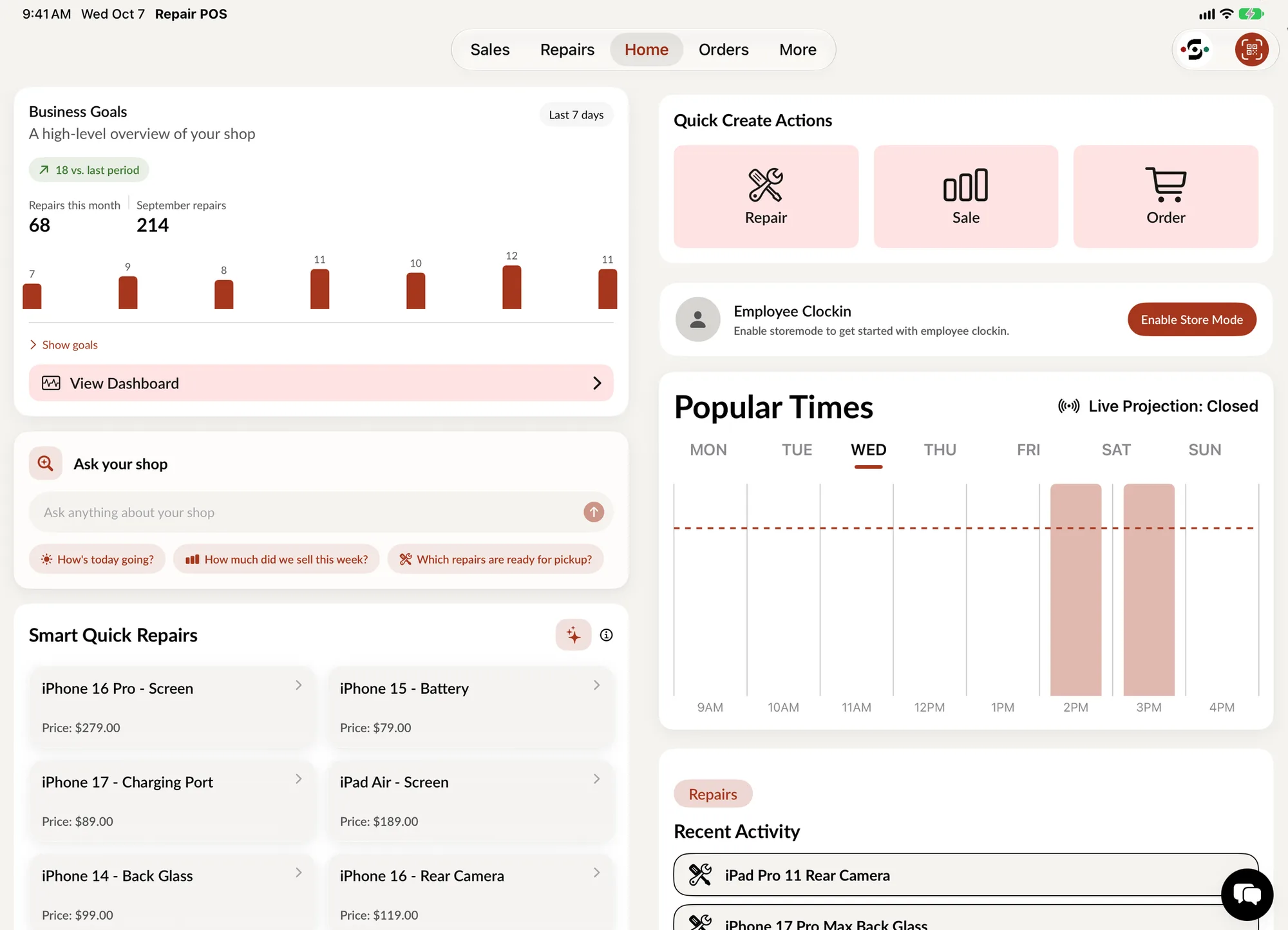Select the SAT day in Popular Times

coord(1116,450)
